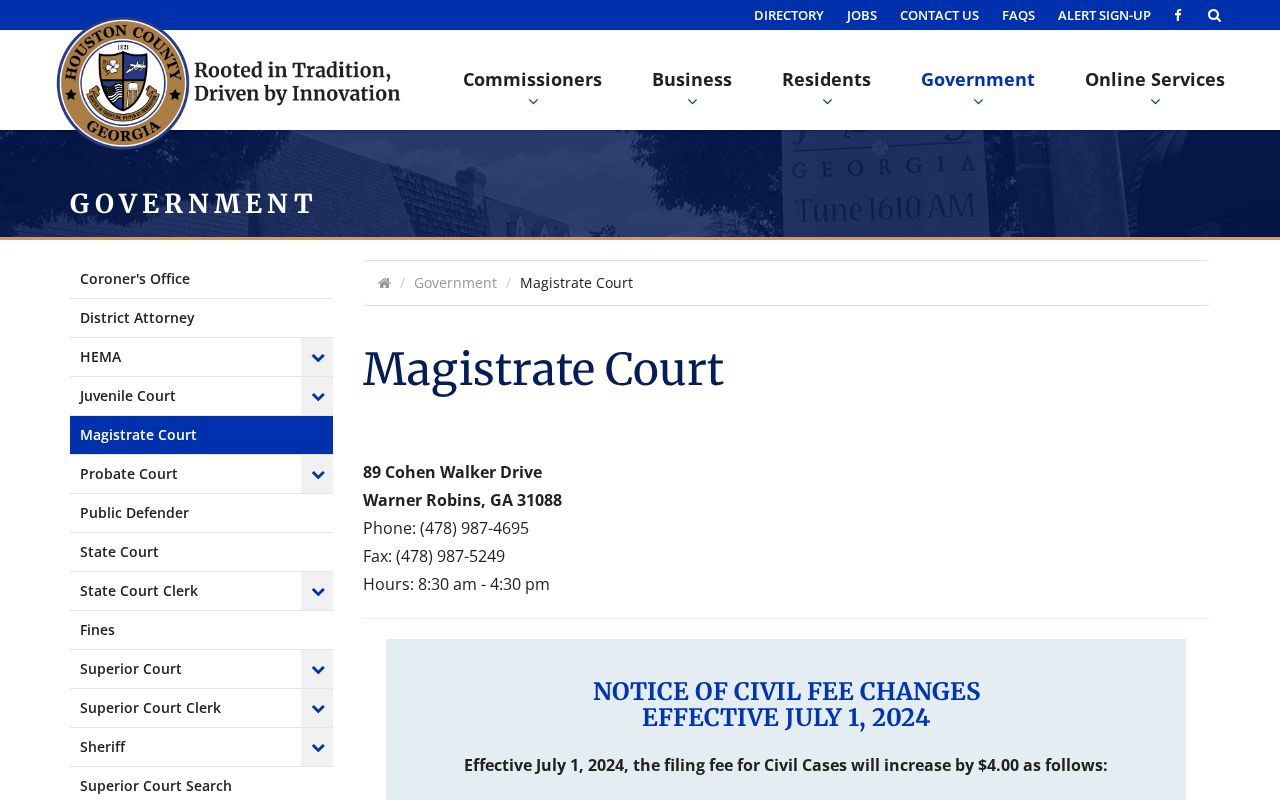1280x800 pixels.
Task: Open Public Defender sidebar link
Action: [201, 513]
